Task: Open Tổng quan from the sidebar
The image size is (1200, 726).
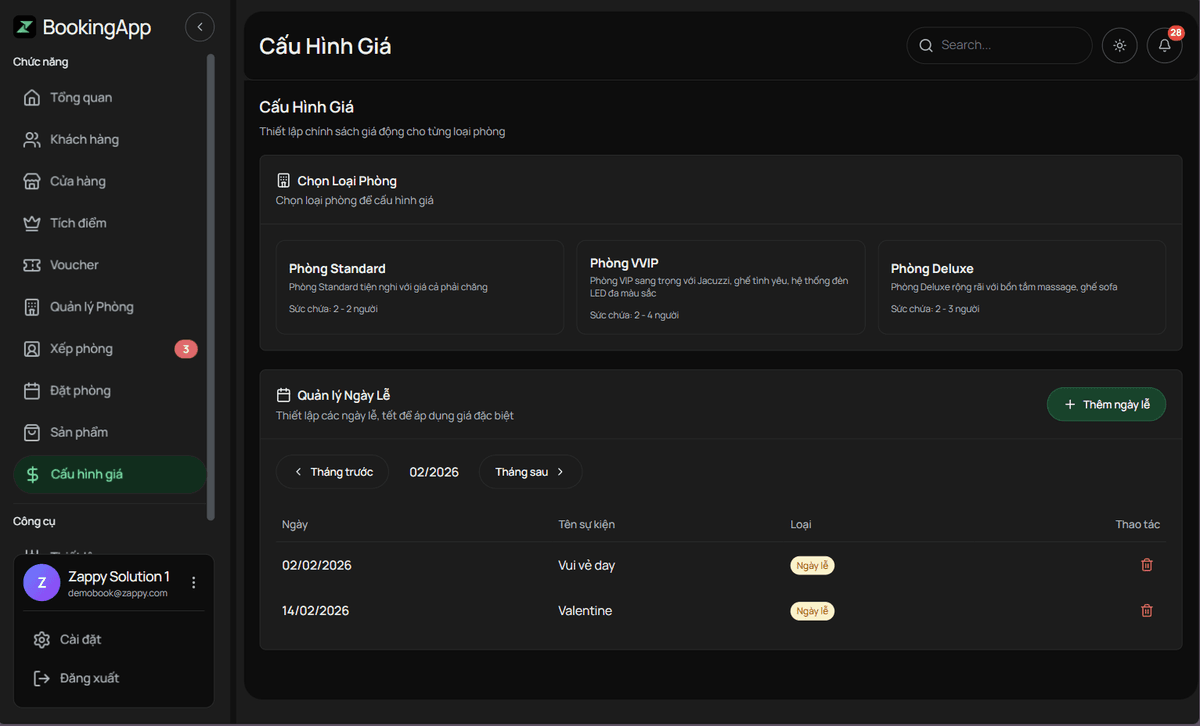Action: pyautogui.click(x=81, y=98)
